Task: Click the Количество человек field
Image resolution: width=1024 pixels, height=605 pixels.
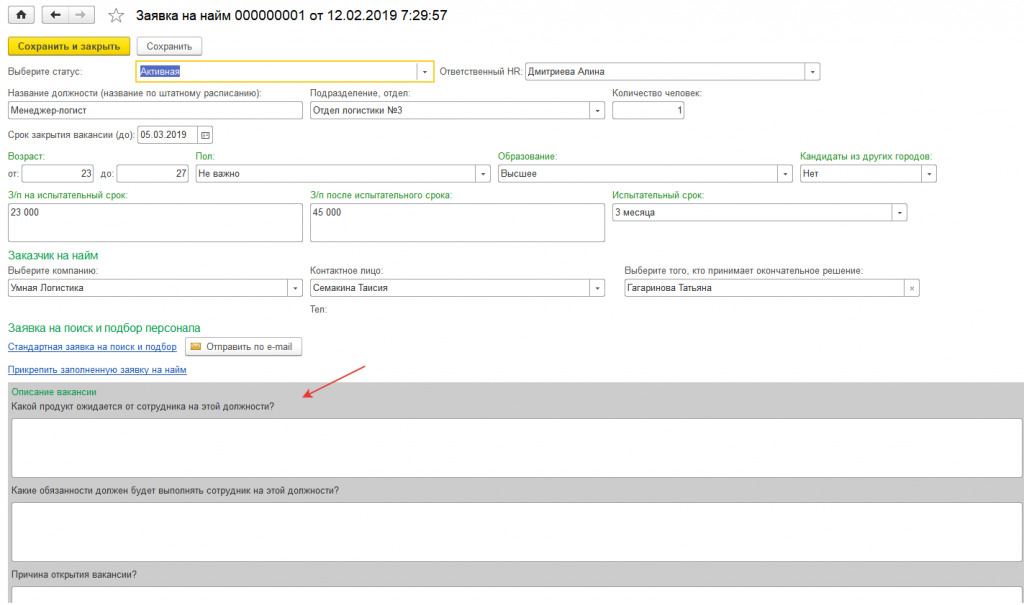Action: [648, 110]
